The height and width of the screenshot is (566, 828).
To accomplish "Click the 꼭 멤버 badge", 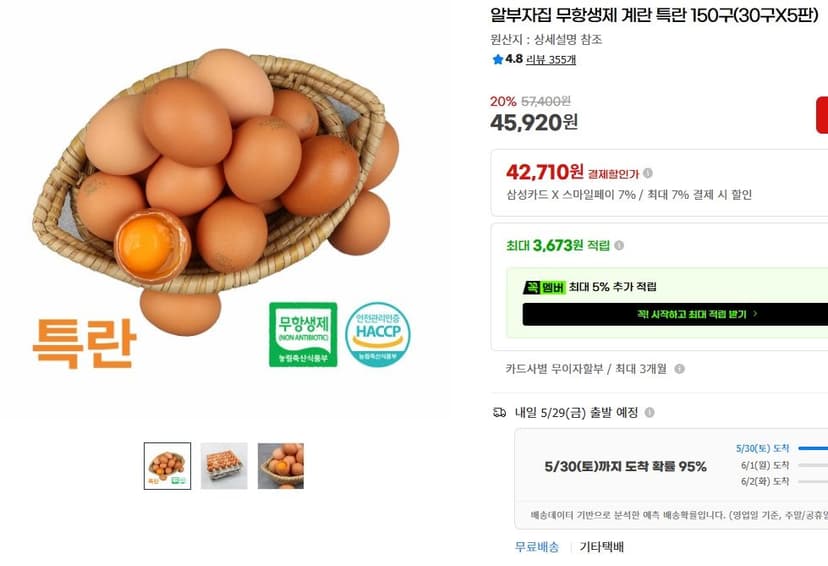I will pyautogui.click(x=544, y=287).
